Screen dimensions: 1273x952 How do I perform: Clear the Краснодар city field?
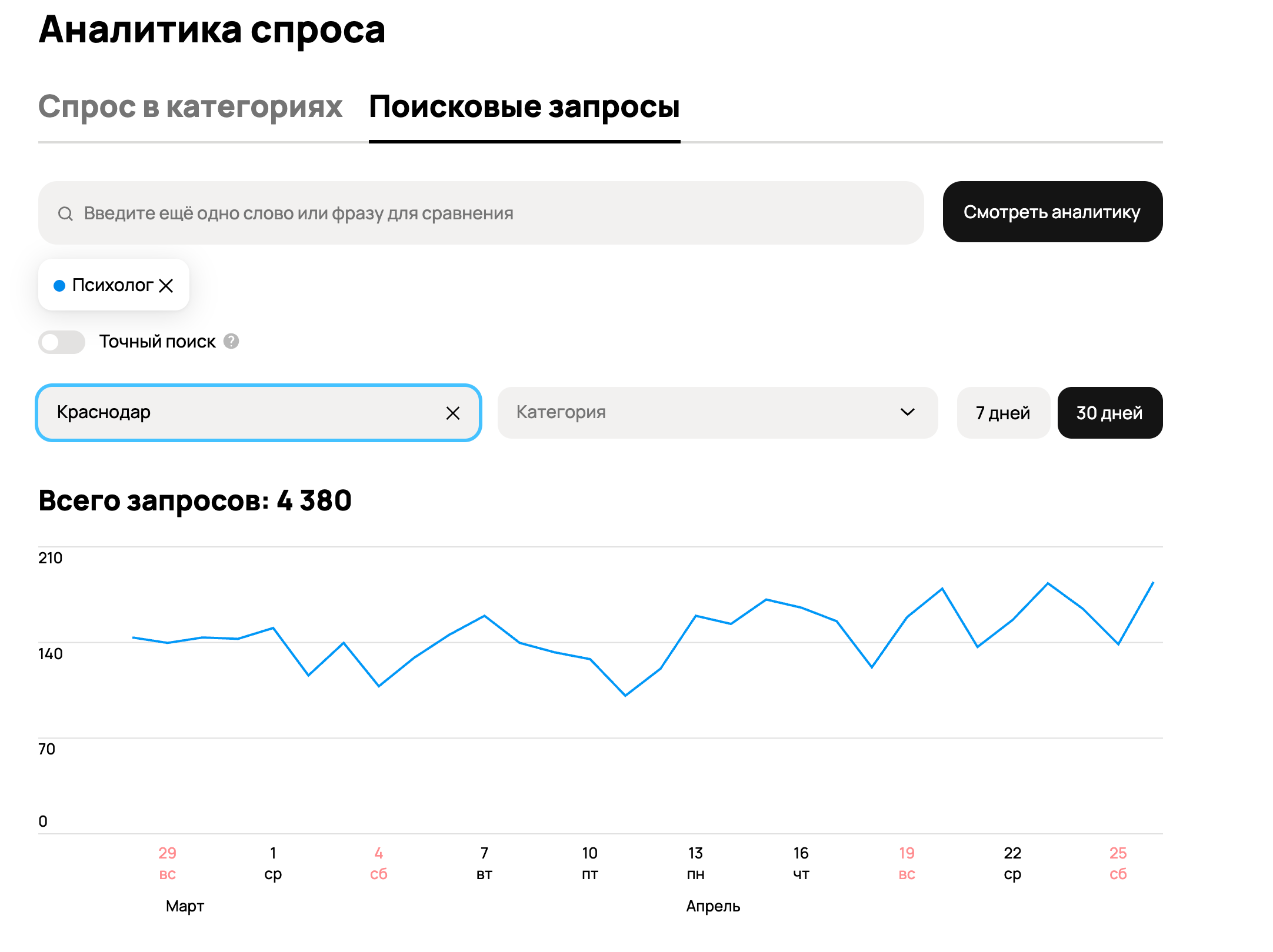[452, 413]
